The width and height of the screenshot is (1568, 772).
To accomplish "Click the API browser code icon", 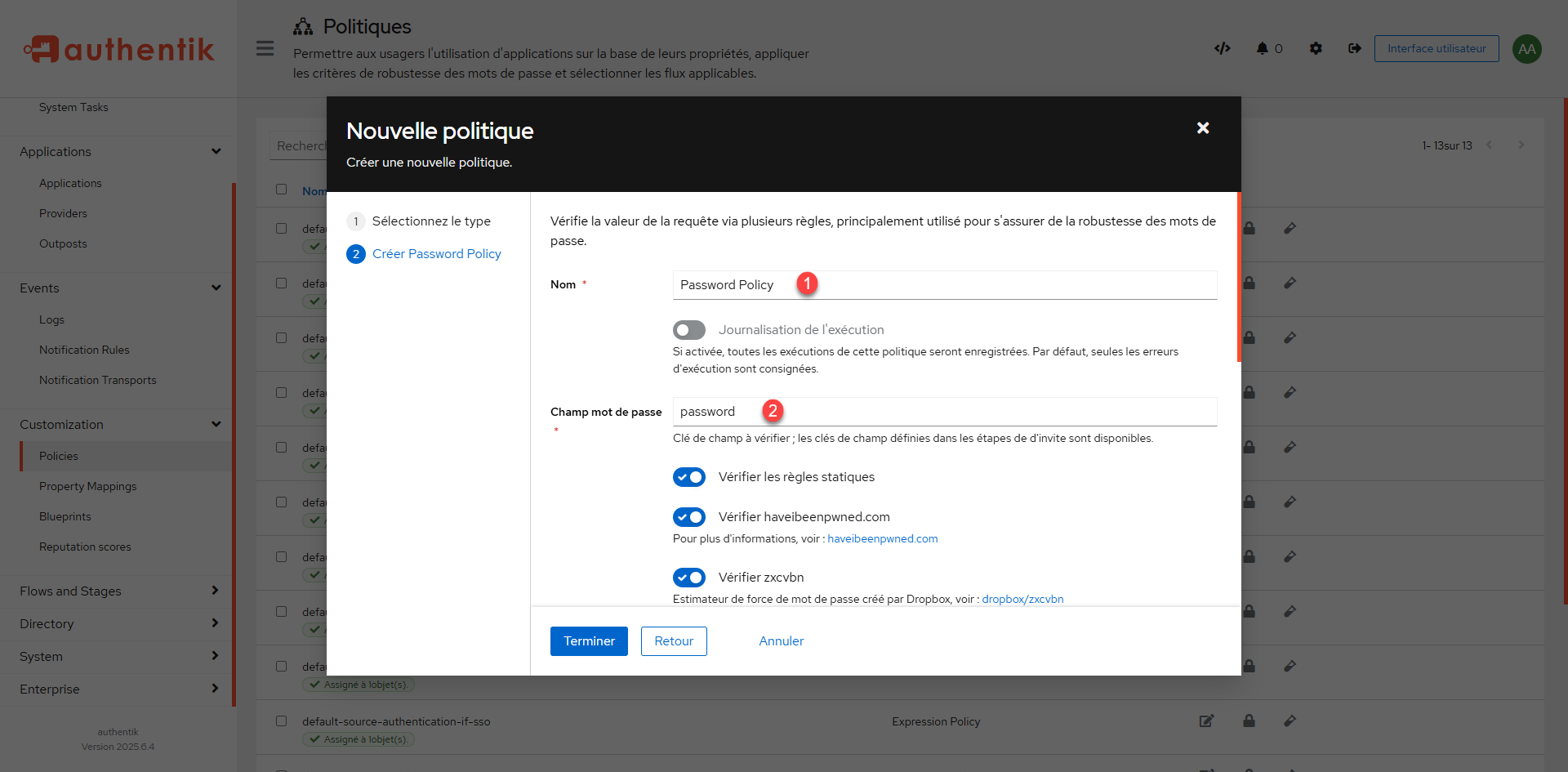I will pos(1222,48).
